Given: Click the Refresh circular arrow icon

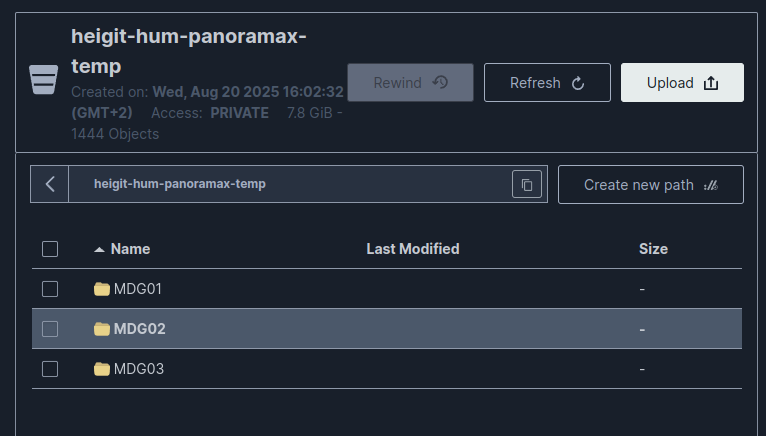Looking at the screenshot, I should [x=578, y=84].
